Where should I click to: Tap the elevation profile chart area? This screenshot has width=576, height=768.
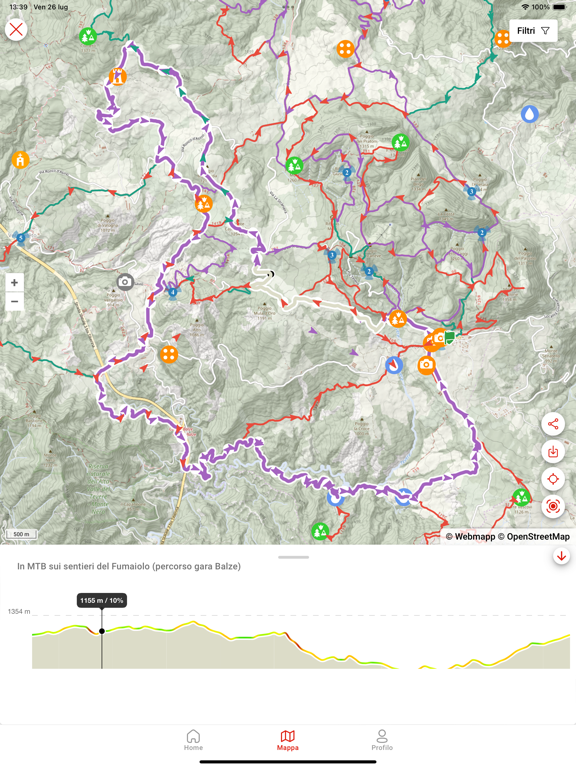301,642
